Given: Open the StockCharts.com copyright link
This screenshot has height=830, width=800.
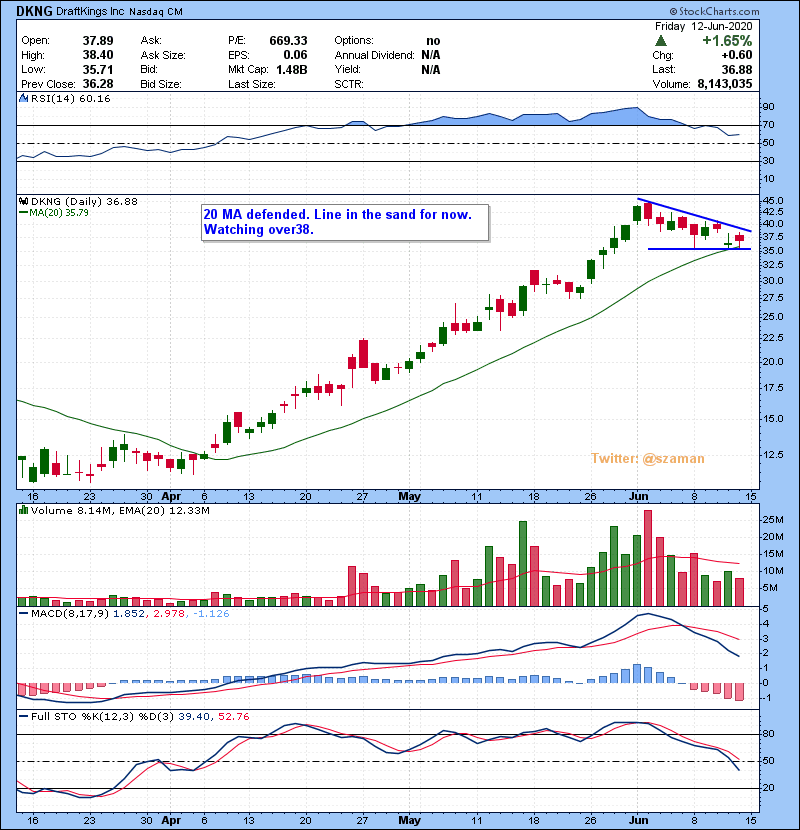Looking at the screenshot, I should click(714, 11).
